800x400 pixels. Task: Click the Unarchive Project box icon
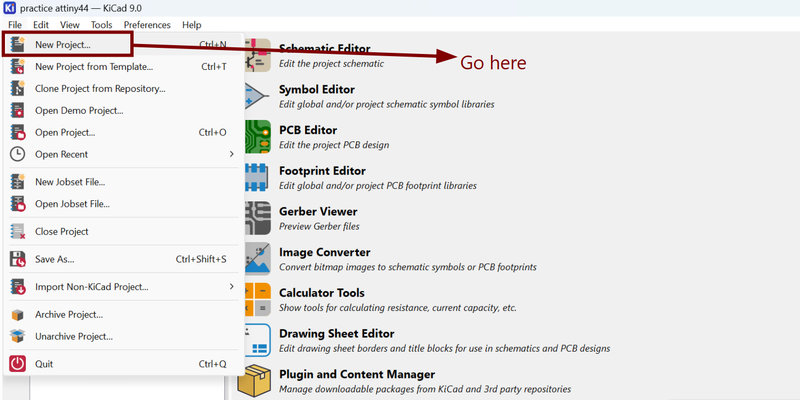(17, 336)
